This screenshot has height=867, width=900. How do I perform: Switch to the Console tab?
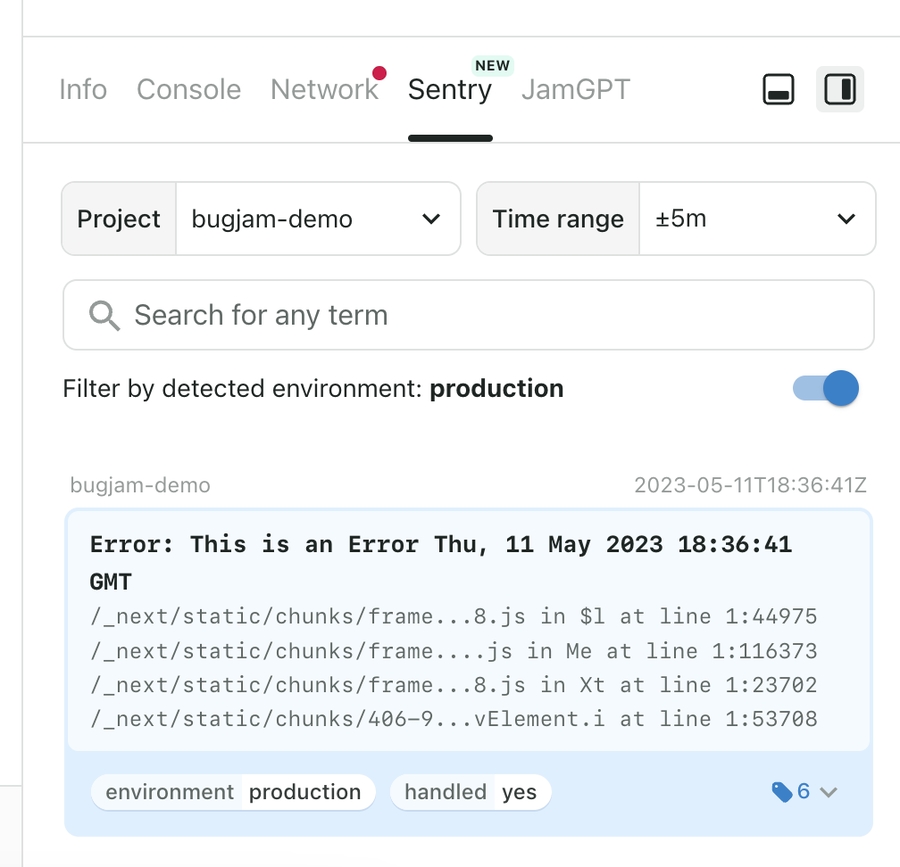[x=188, y=90]
